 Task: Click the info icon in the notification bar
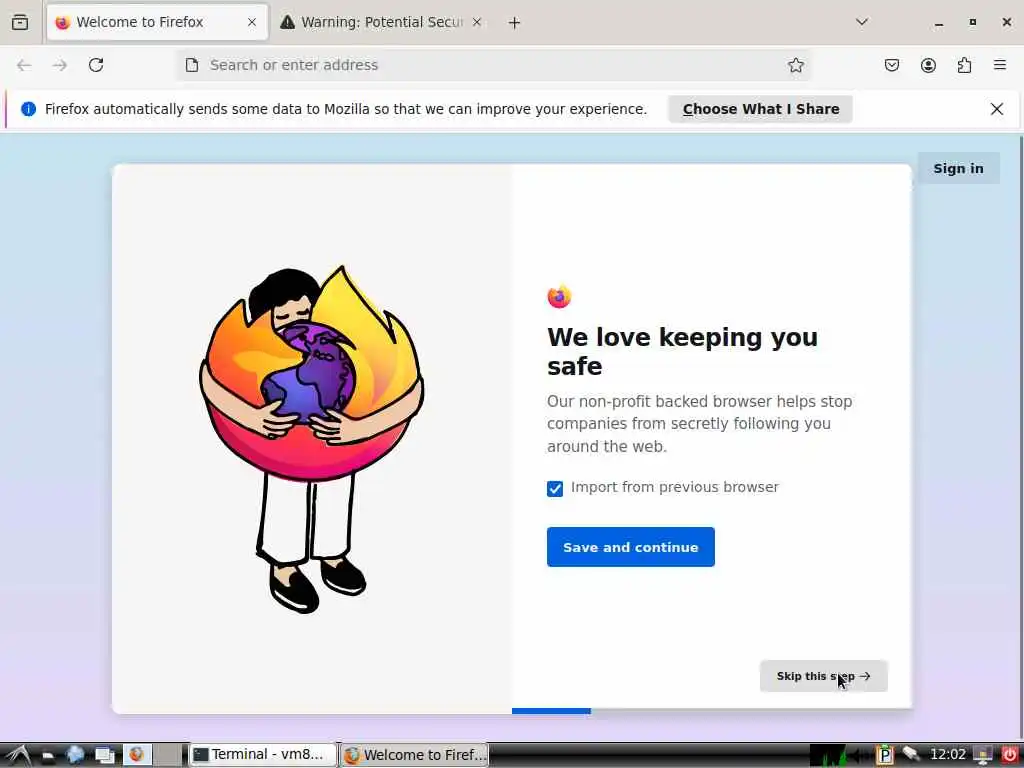coord(28,109)
